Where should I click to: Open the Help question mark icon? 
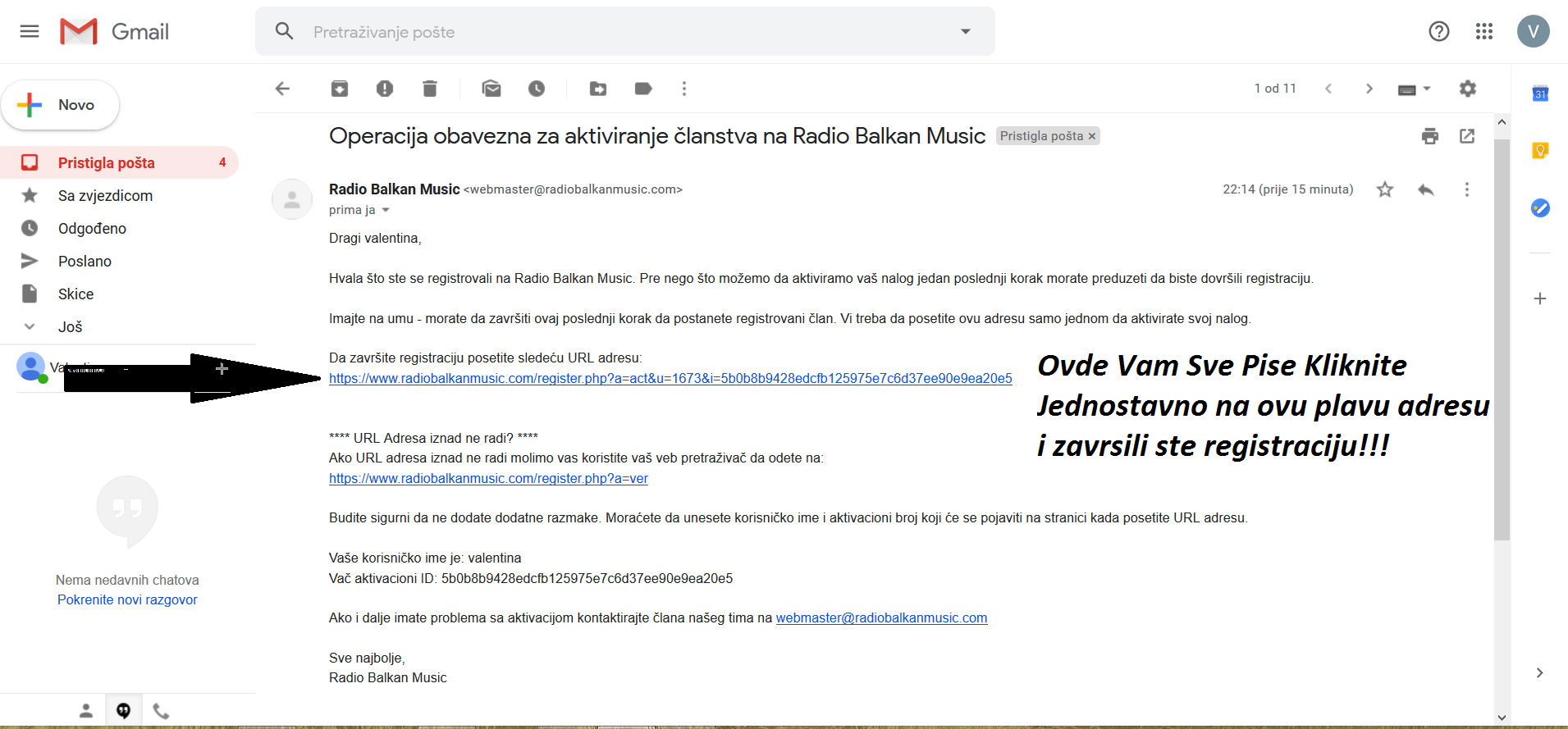tap(1439, 31)
